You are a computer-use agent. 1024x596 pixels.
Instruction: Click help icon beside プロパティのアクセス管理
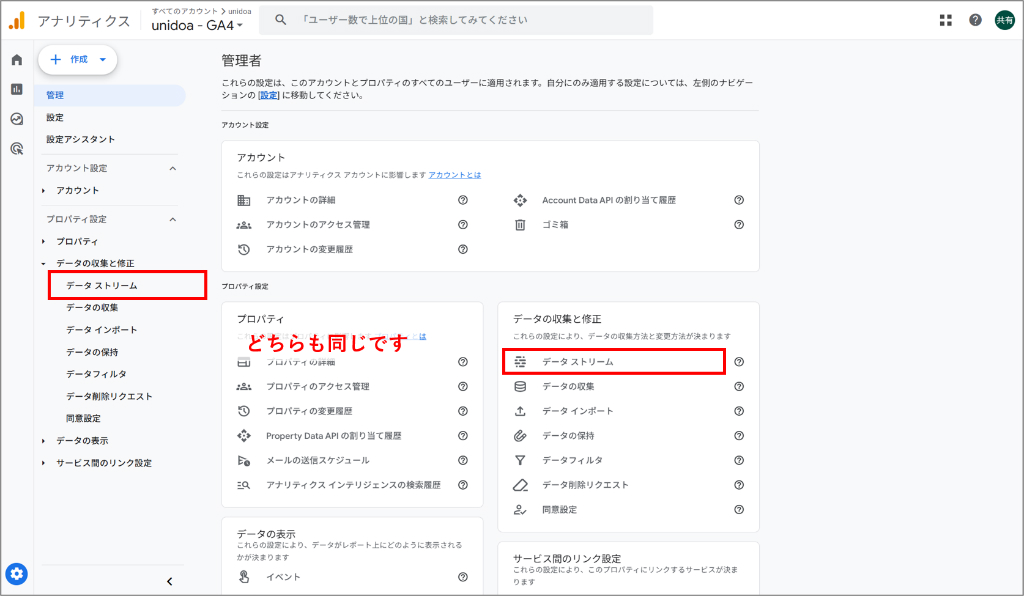[462, 386]
